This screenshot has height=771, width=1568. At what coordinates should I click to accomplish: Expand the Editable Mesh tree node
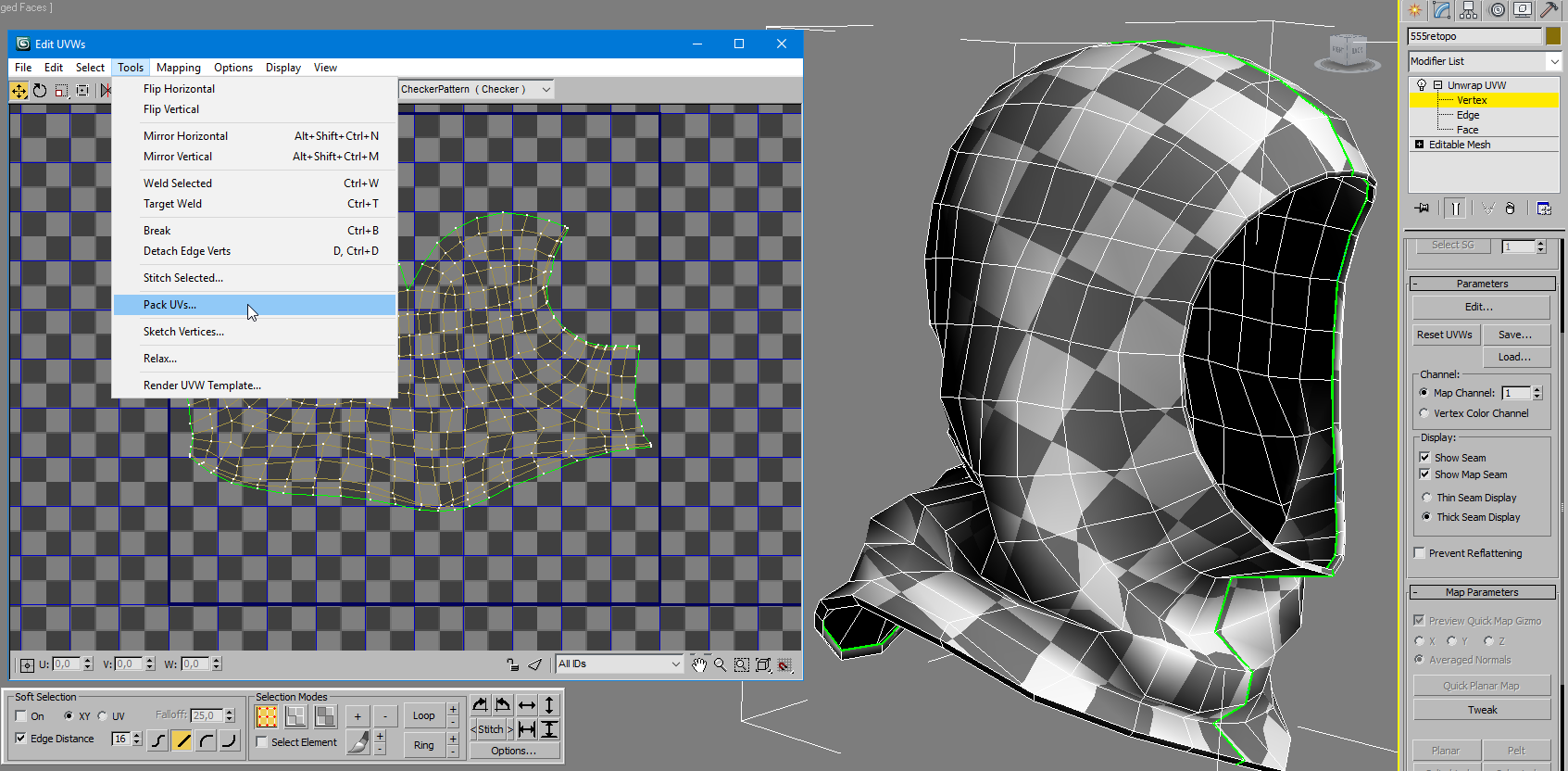pos(1419,145)
